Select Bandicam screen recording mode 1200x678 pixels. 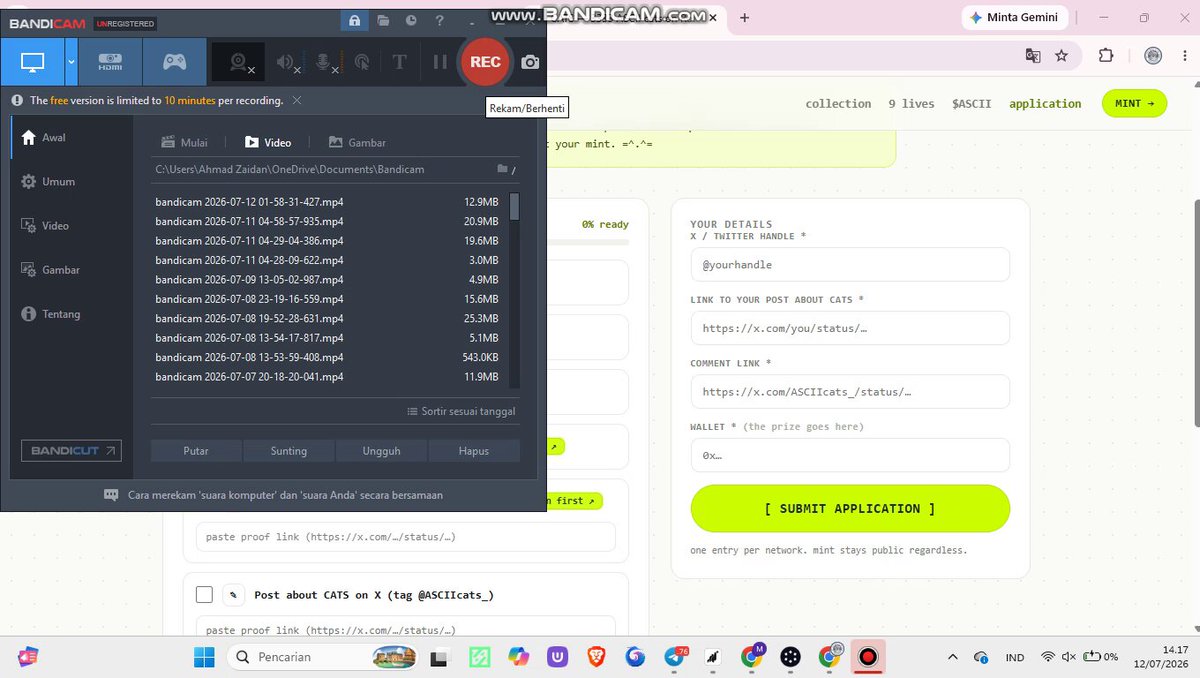click(x=33, y=62)
